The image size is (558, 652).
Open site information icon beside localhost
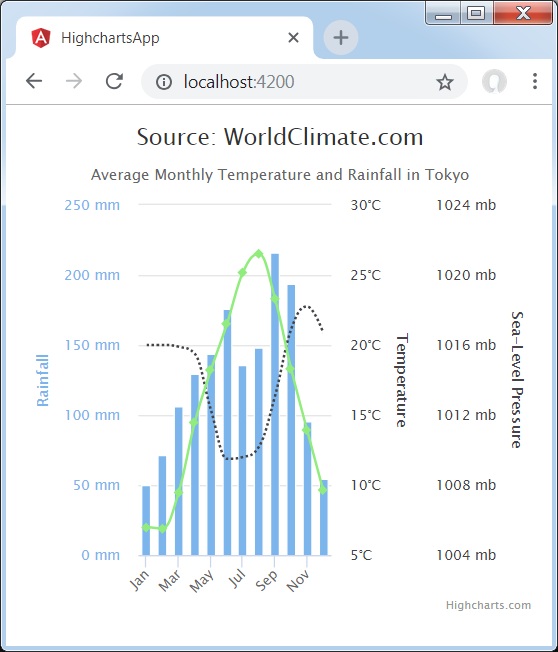click(x=164, y=82)
